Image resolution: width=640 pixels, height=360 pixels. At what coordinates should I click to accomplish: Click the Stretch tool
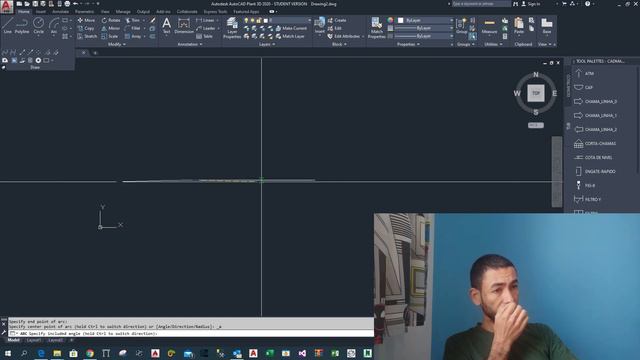87,36
